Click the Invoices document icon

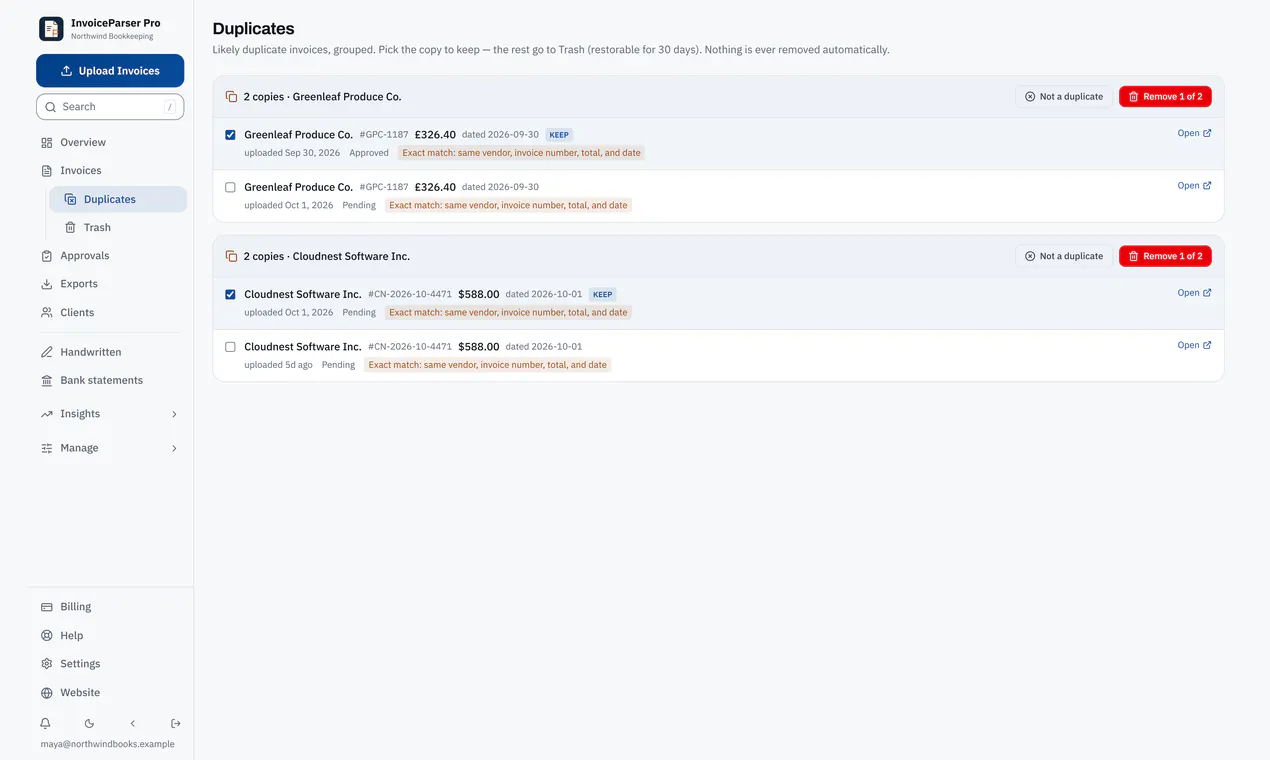pyautogui.click(x=46, y=171)
